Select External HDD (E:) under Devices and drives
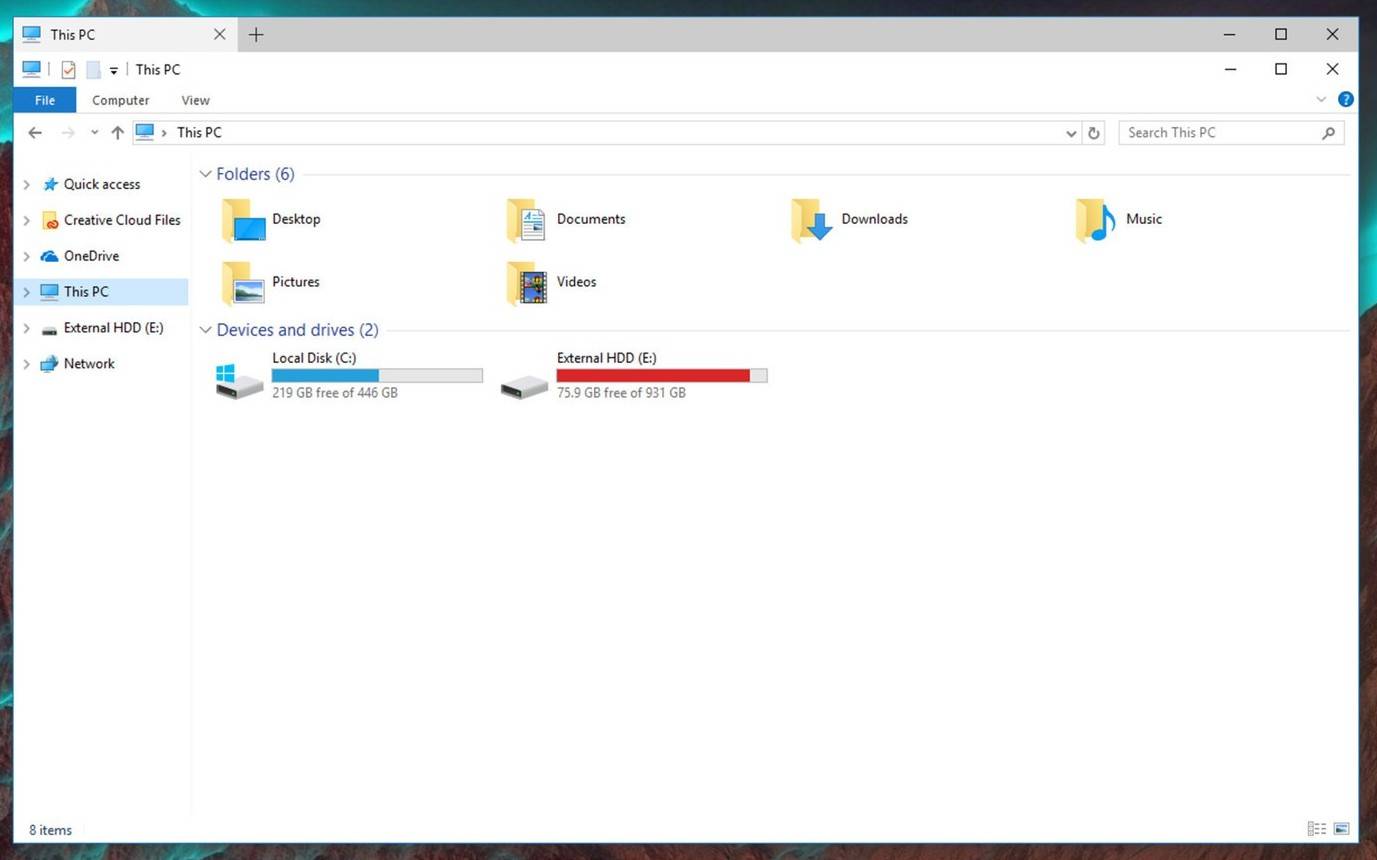This screenshot has height=860, width=1377. coord(633,375)
